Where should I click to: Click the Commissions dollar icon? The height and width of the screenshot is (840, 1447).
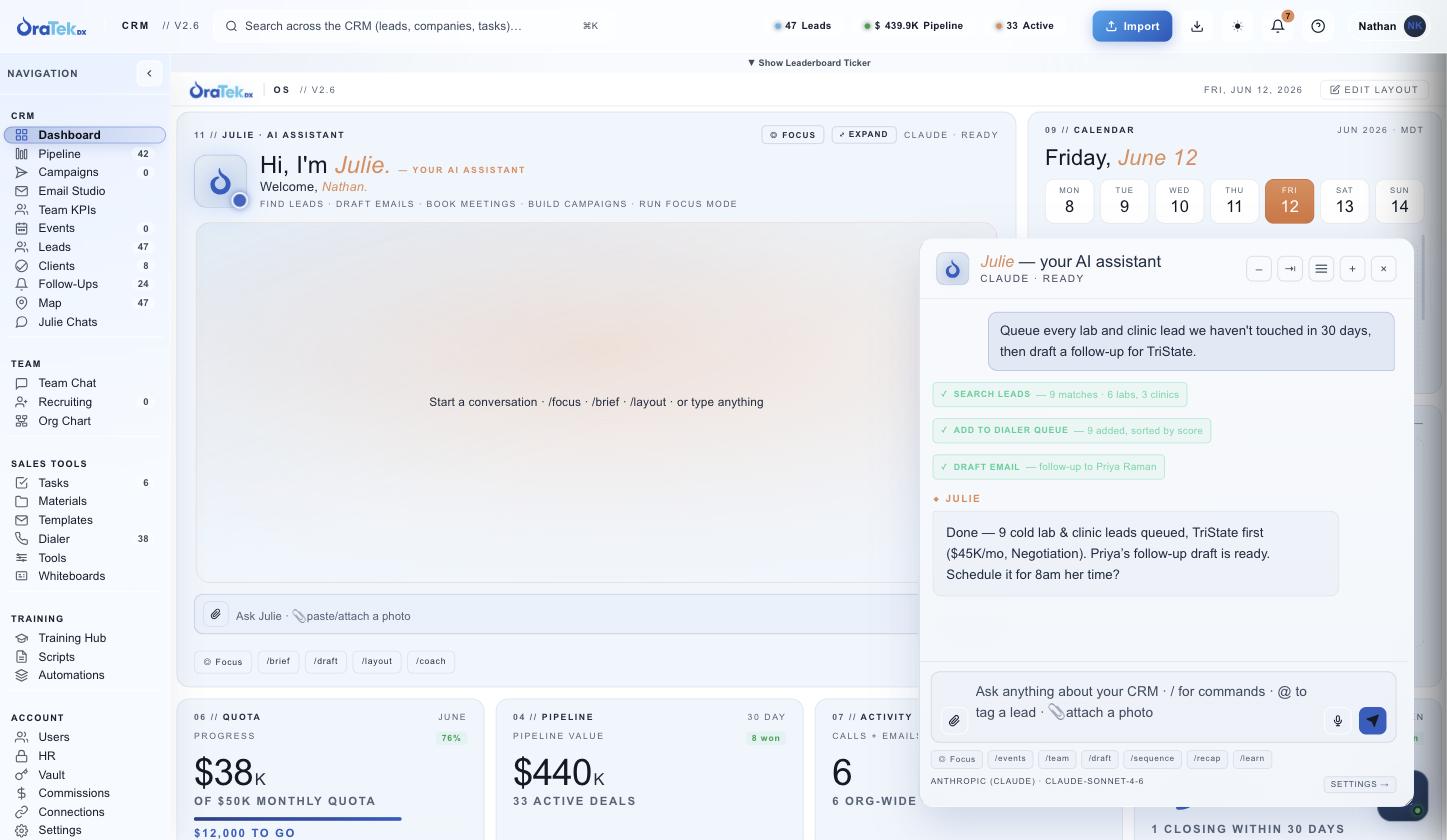(x=21, y=793)
